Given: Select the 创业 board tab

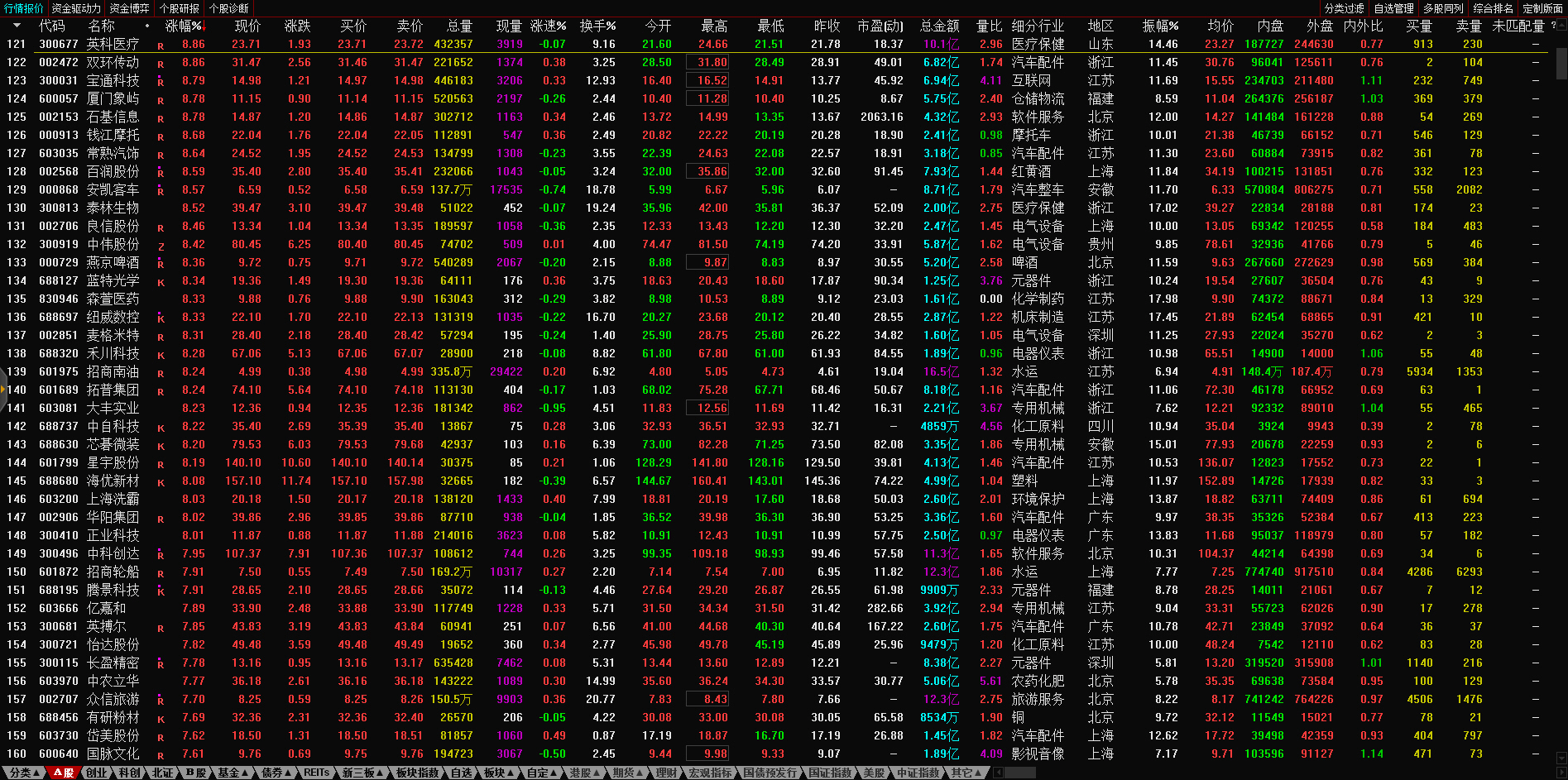Looking at the screenshot, I should (x=97, y=773).
